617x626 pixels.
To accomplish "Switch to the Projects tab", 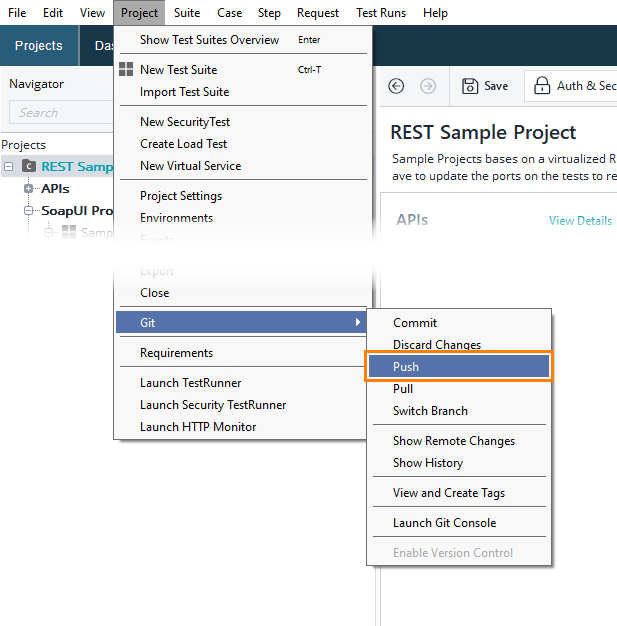I will coord(39,46).
